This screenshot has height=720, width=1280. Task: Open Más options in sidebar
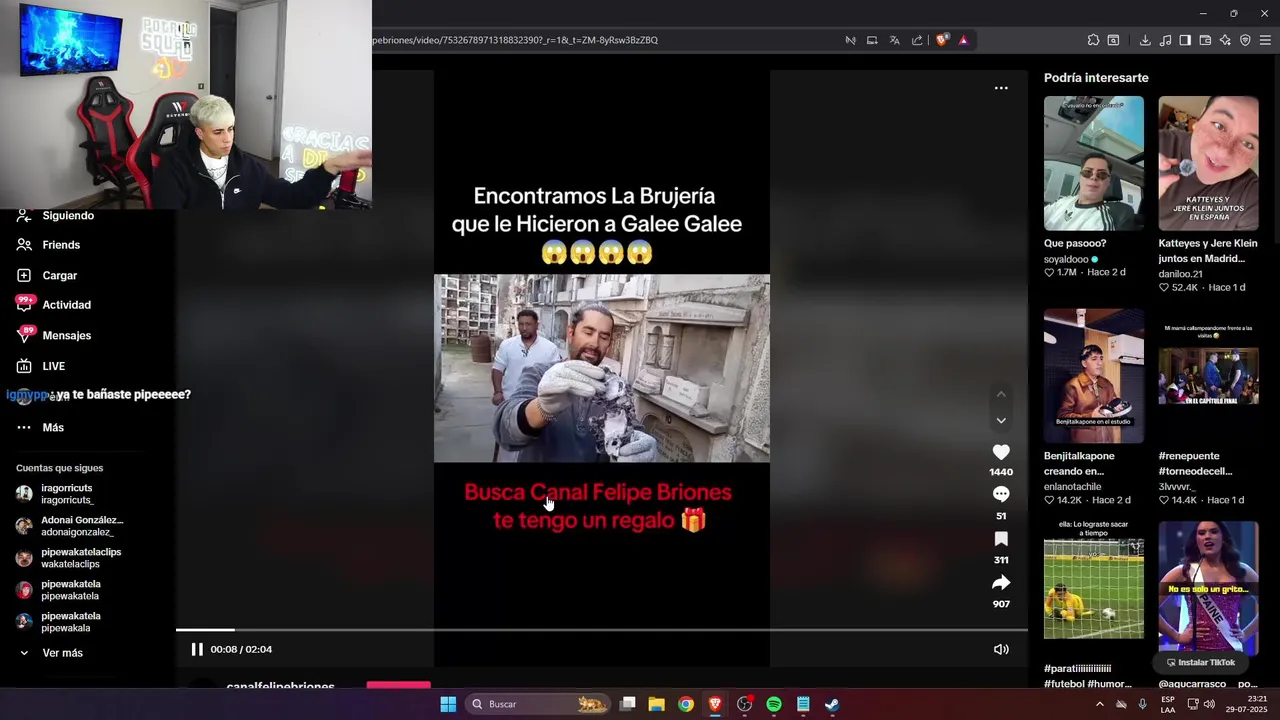53,427
